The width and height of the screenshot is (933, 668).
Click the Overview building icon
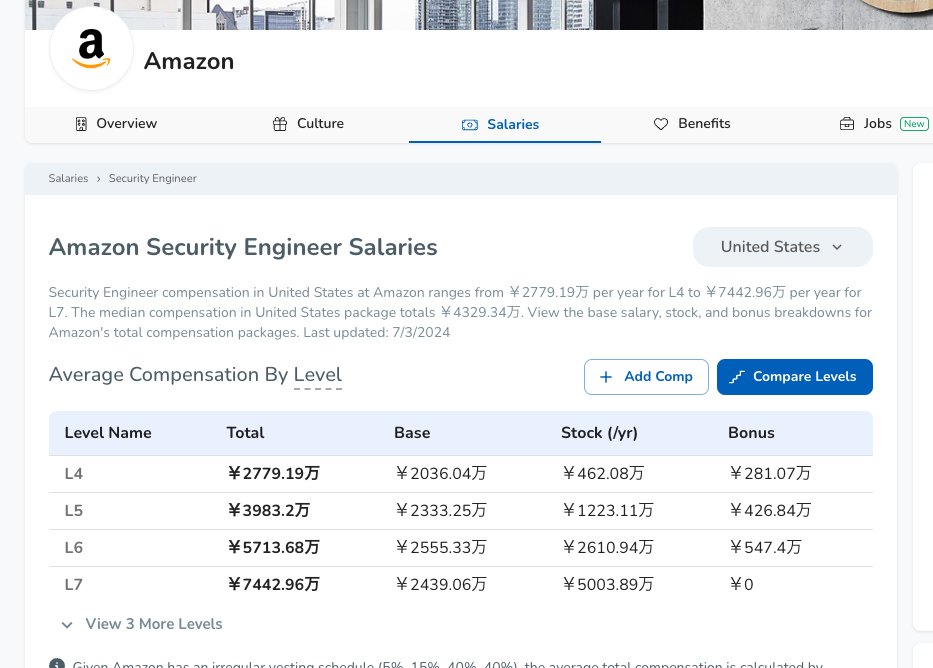[82, 124]
